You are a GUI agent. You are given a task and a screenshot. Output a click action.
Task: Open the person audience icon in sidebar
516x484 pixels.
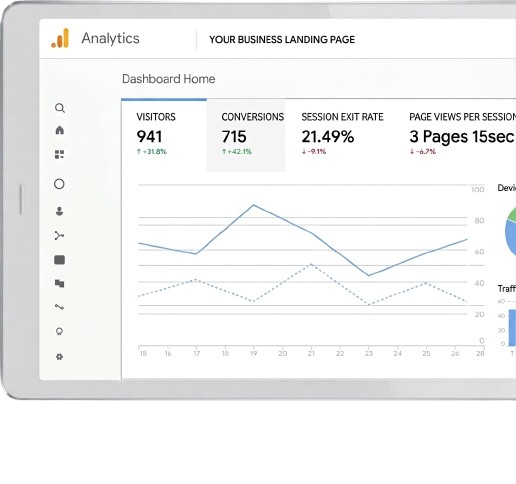(x=59, y=211)
